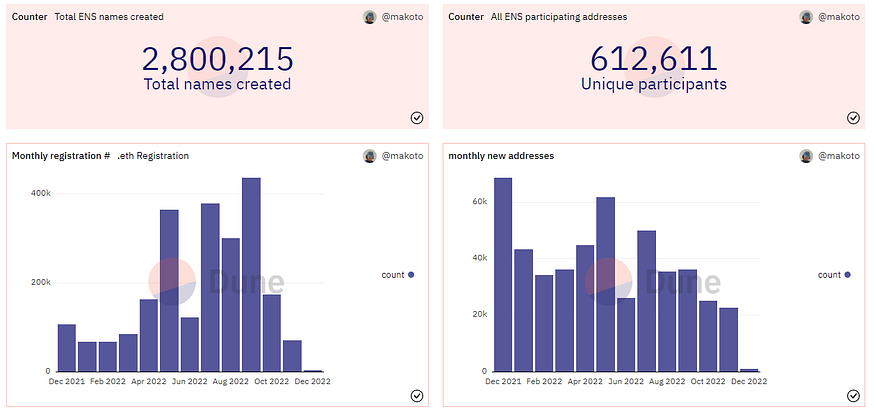Click Feb 2022 label on Monthly registration chart

pyautogui.click(x=107, y=381)
